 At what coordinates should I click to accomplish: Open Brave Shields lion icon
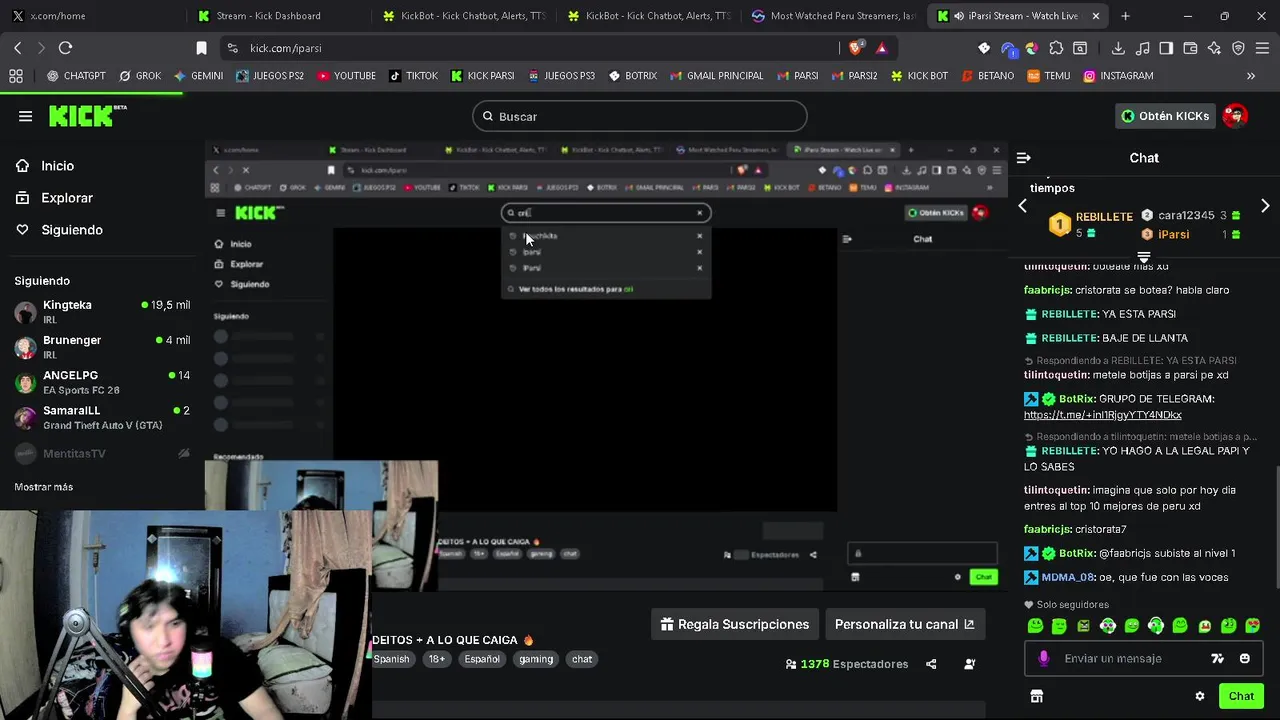click(856, 48)
